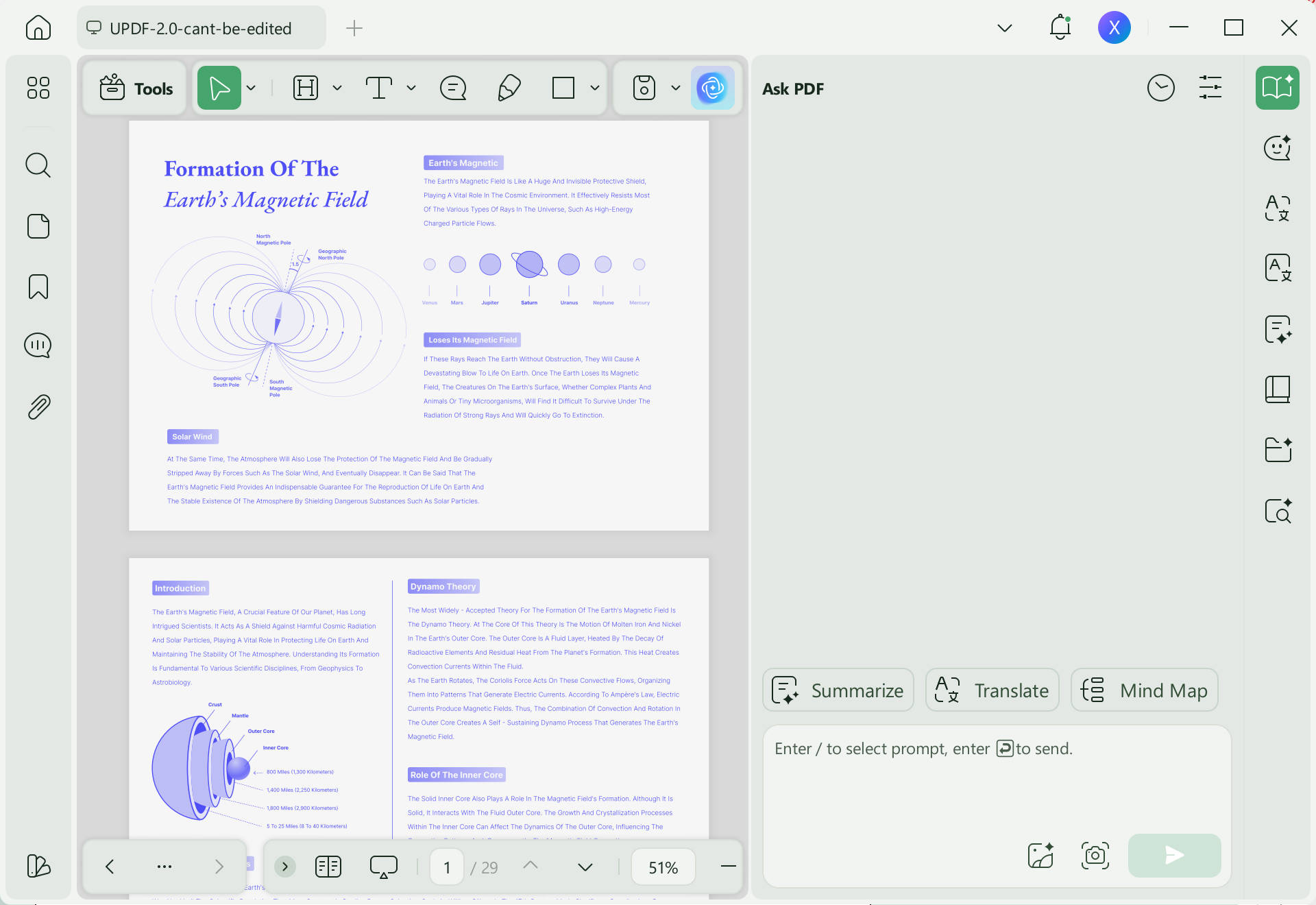Click the Mind Map prompt button
This screenshot has height=905, width=1316.
pyautogui.click(x=1145, y=690)
